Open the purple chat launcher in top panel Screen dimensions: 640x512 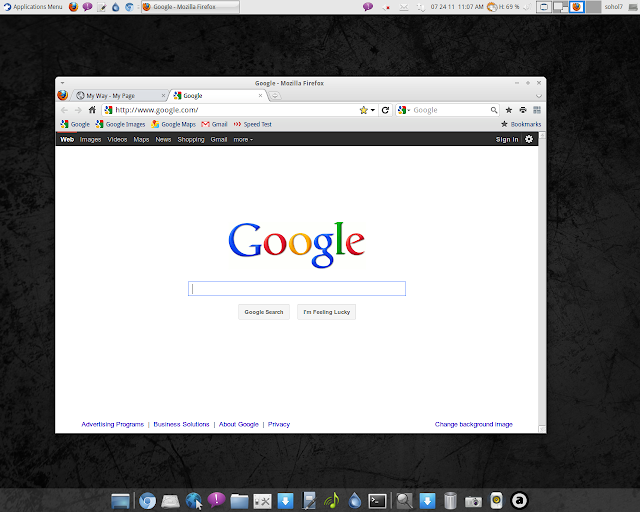[x=87, y=7]
